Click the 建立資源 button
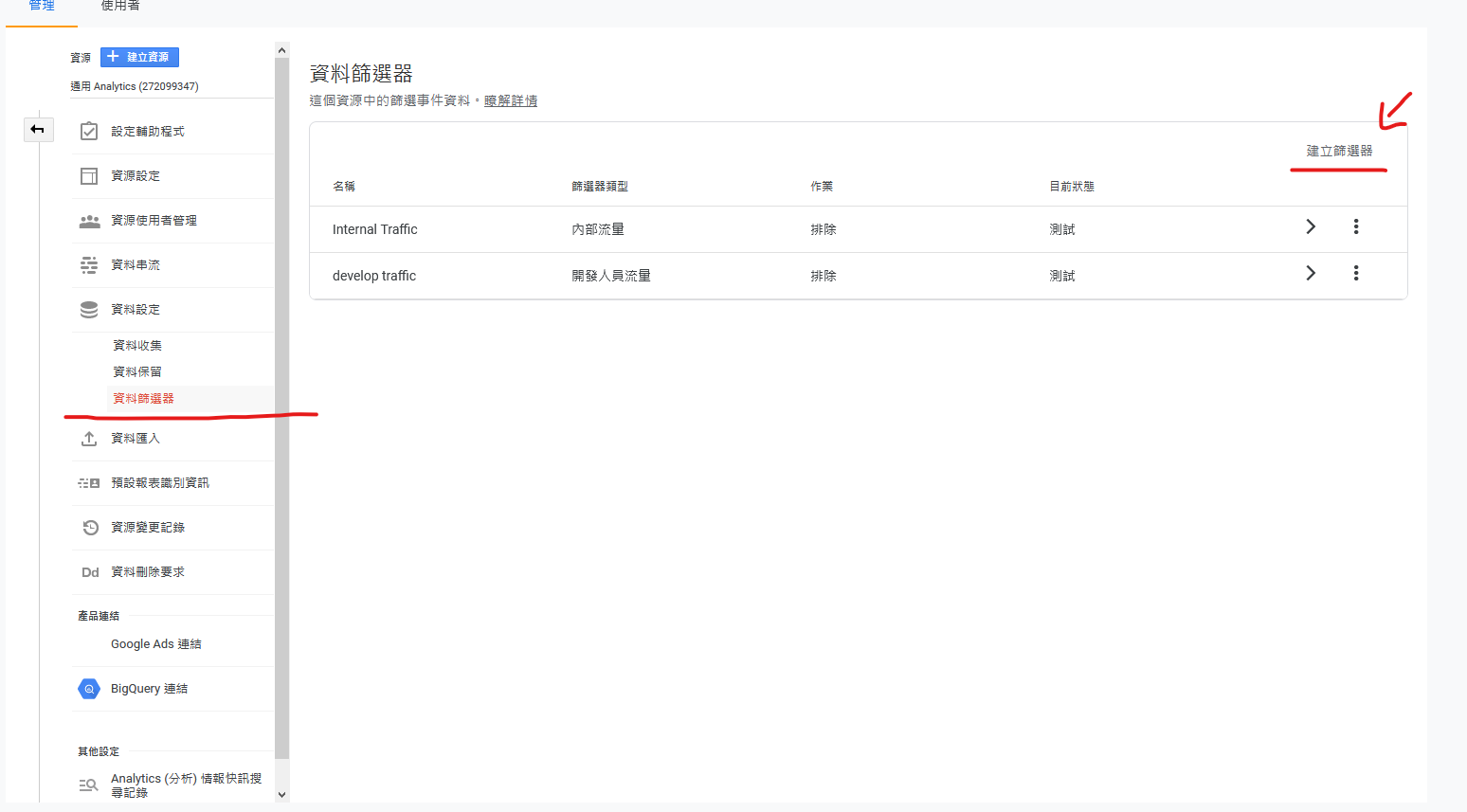This screenshot has width=1467, height=812. coord(139,57)
